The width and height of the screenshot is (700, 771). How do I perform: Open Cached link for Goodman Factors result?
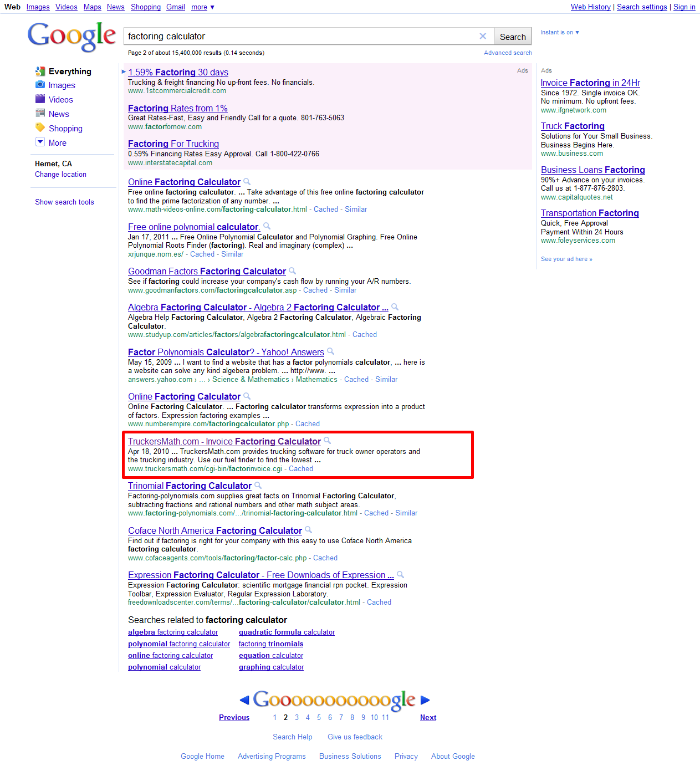[315, 290]
